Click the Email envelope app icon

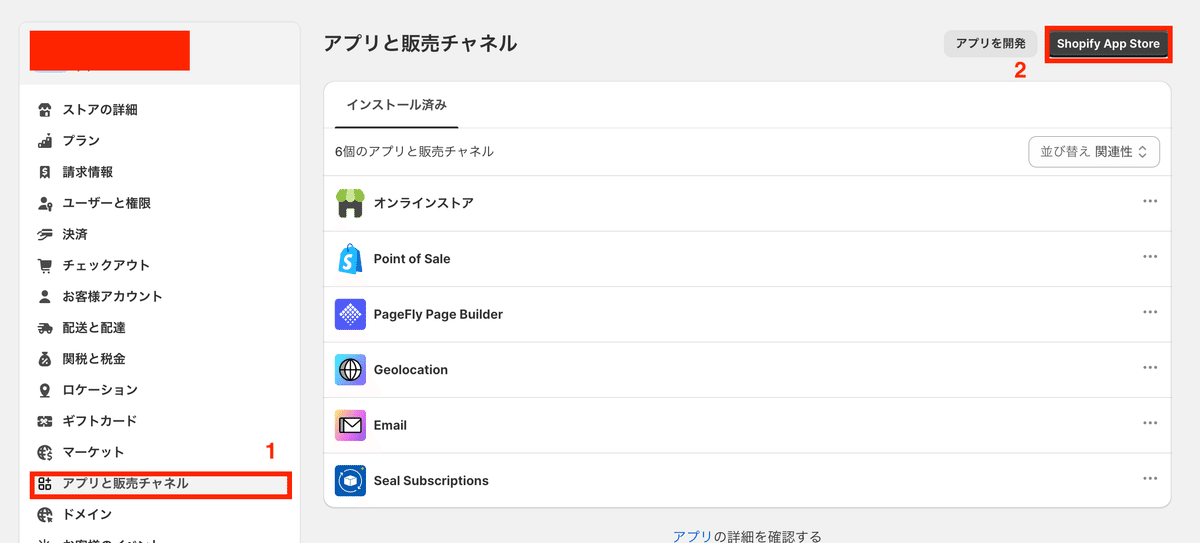point(350,425)
